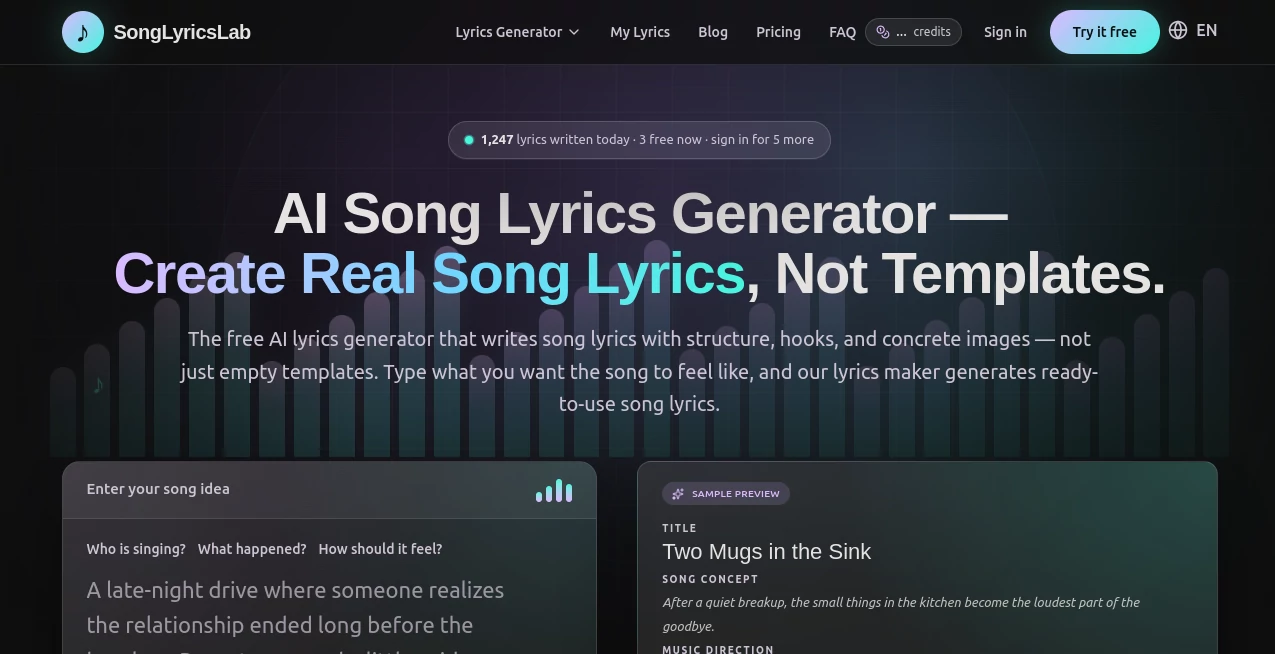Click the SAMPLE PREVIEW badge
This screenshot has width=1275, height=654.
coord(726,494)
